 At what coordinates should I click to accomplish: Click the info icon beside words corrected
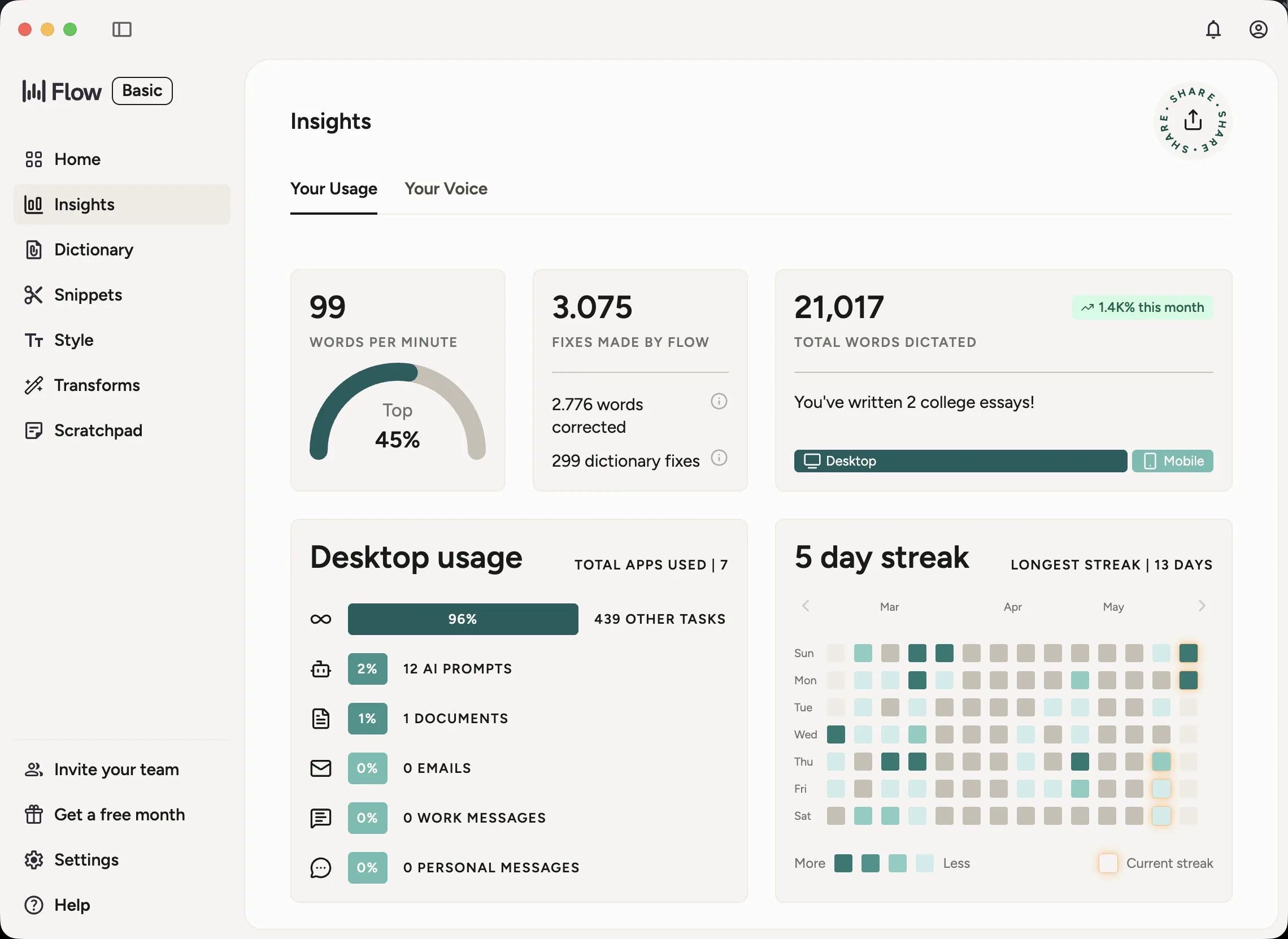tap(719, 401)
